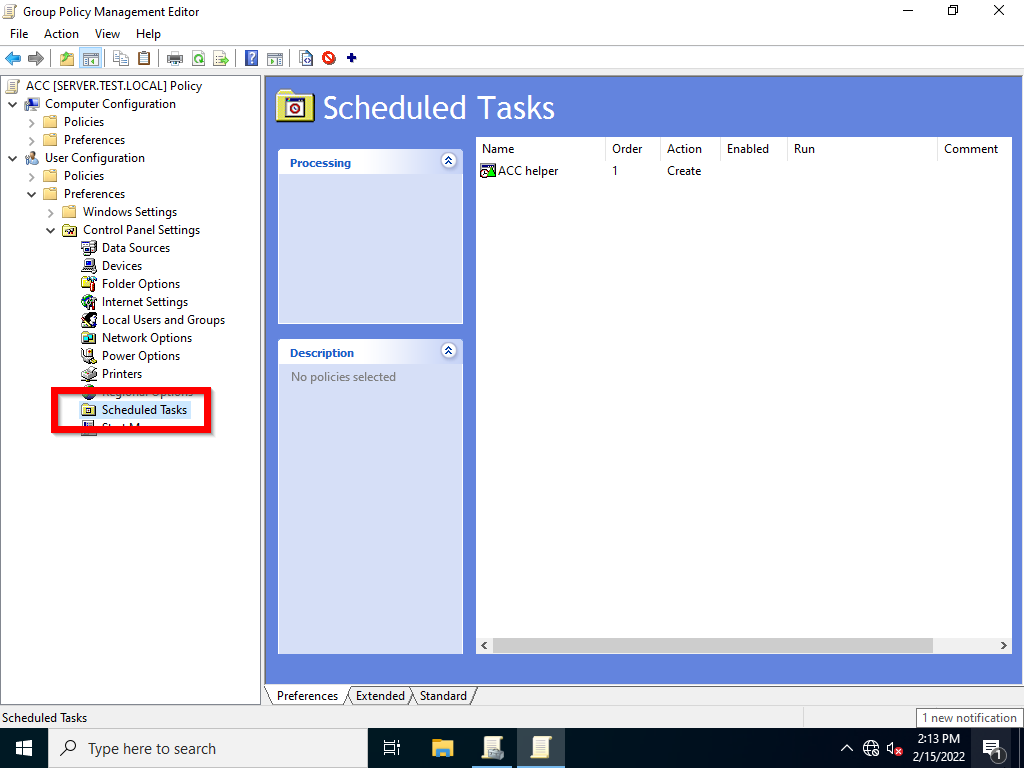
Task: Click the Print toolbar icon
Action: pyautogui.click(x=175, y=58)
